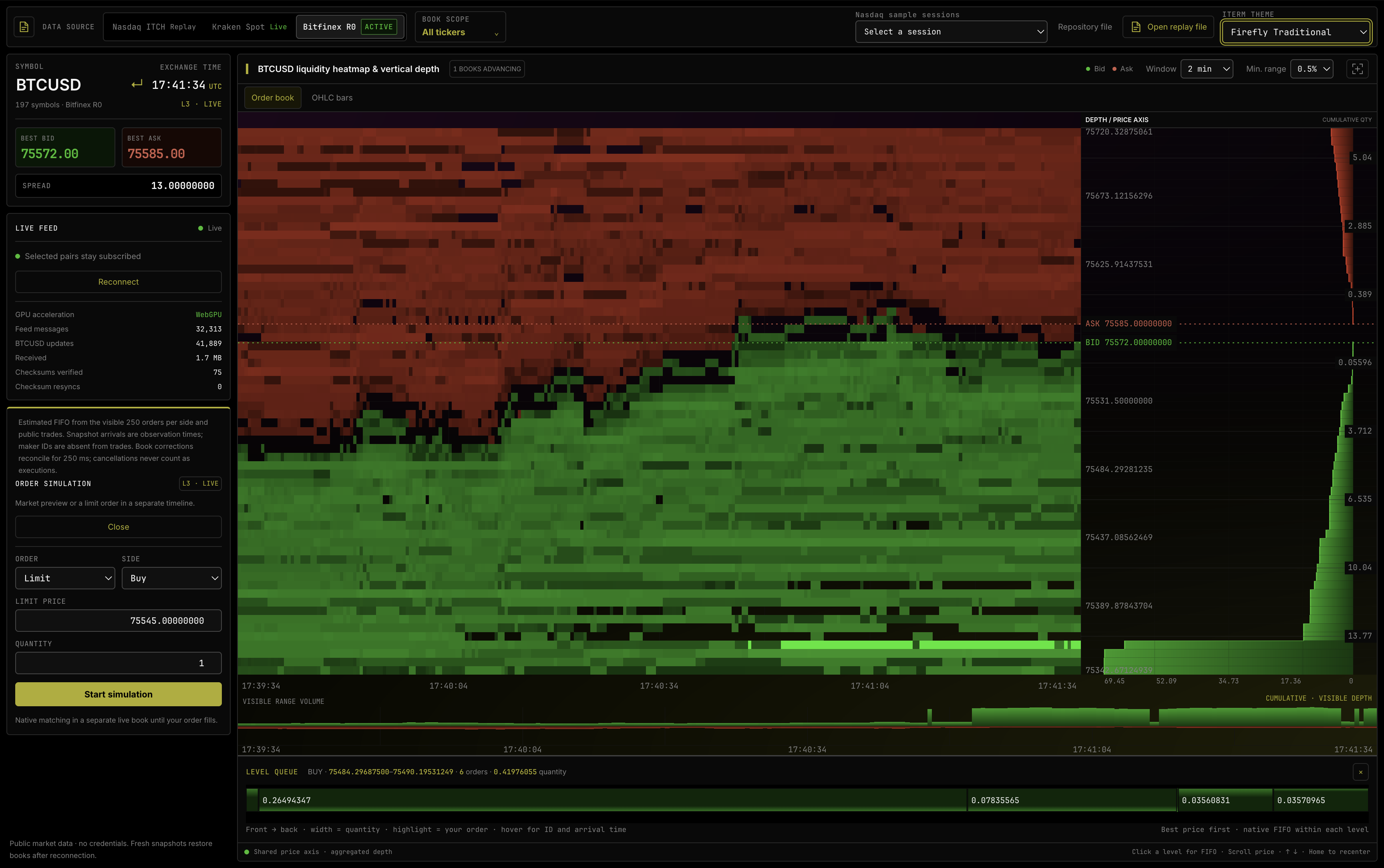Click the Ask legend red dot
Screen dimensions: 1384x868
[1114, 69]
